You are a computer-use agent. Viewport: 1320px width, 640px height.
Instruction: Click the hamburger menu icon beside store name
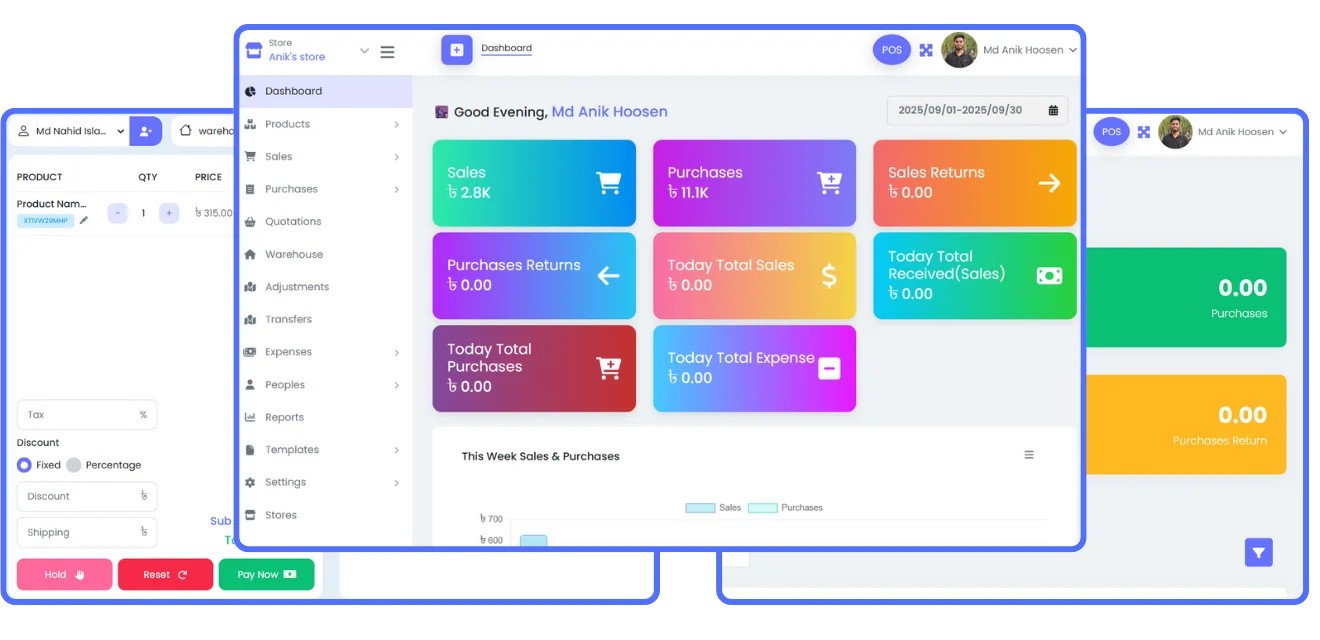[387, 52]
